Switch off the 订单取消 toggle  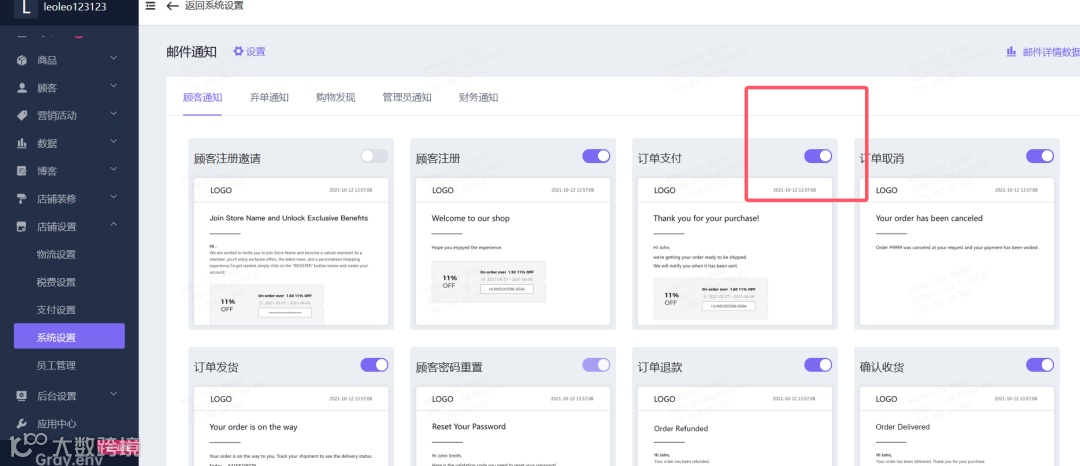pyautogui.click(x=1040, y=156)
